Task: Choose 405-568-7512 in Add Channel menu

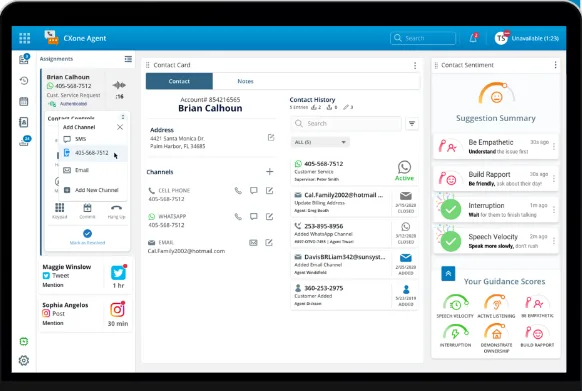Action: [93, 153]
